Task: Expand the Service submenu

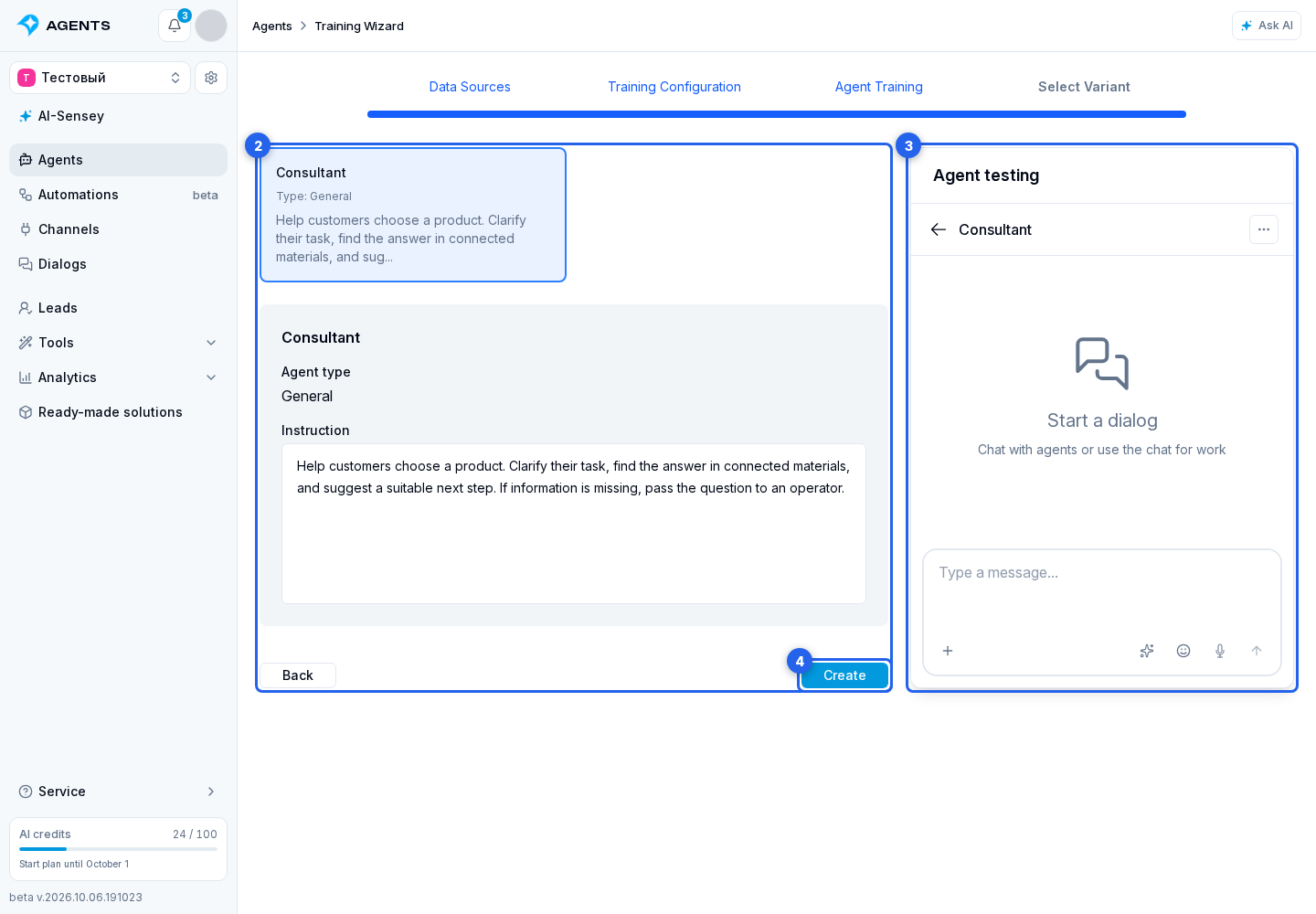Action: [x=118, y=792]
